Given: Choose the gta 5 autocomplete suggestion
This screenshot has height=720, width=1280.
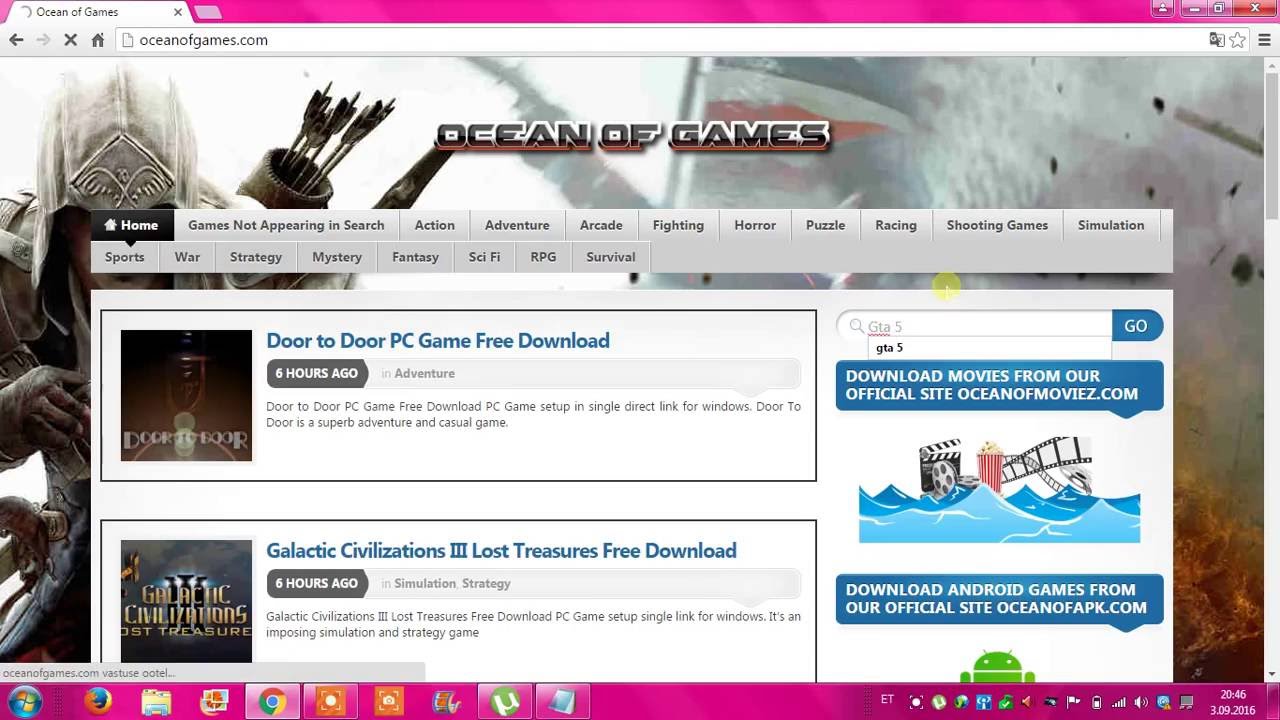Looking at the screenshot, I should tap(989, 348).
